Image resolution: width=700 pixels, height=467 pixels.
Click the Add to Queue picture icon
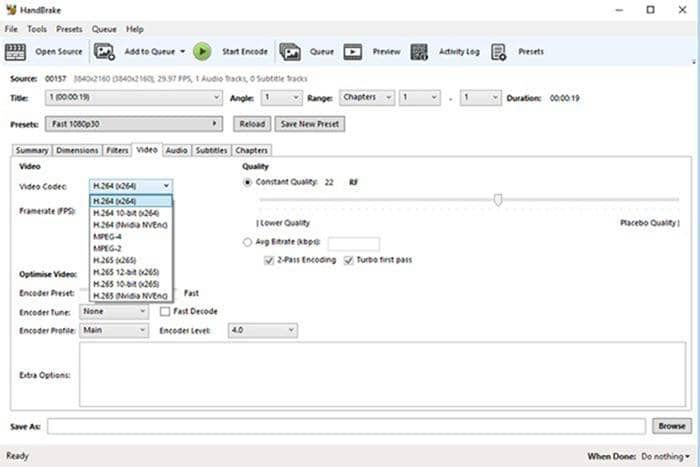104,52
